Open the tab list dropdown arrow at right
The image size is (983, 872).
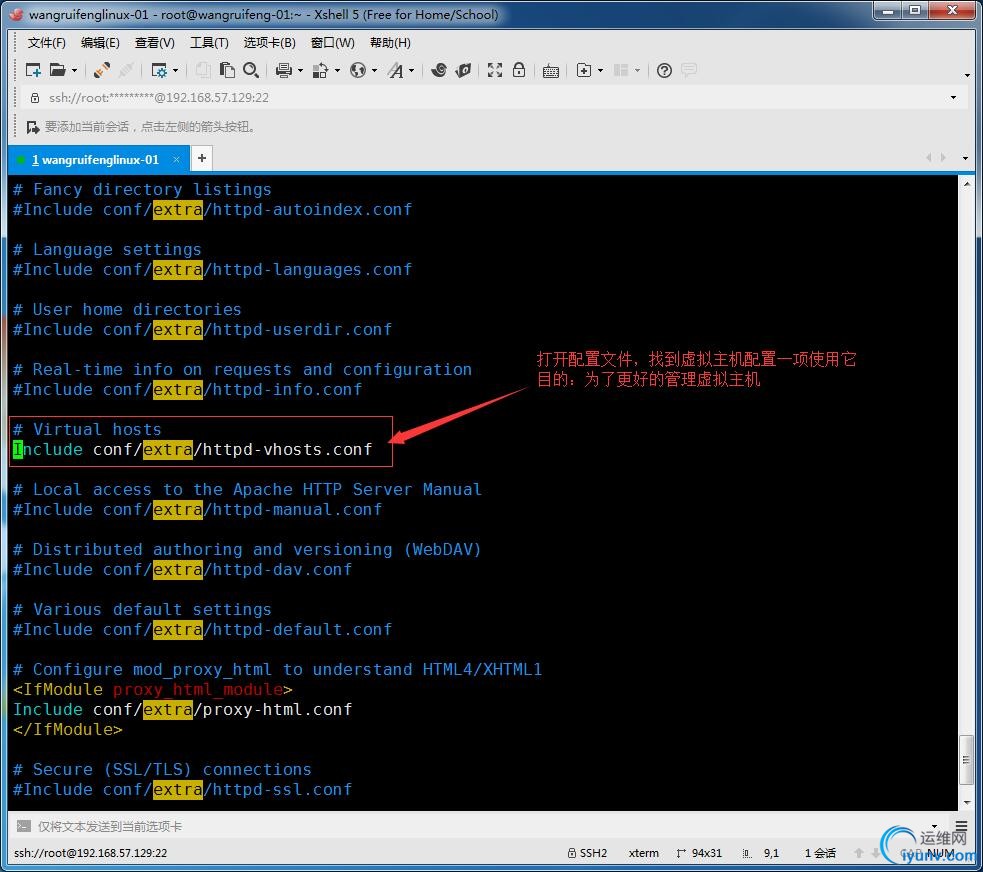click(x=965, y=158)
